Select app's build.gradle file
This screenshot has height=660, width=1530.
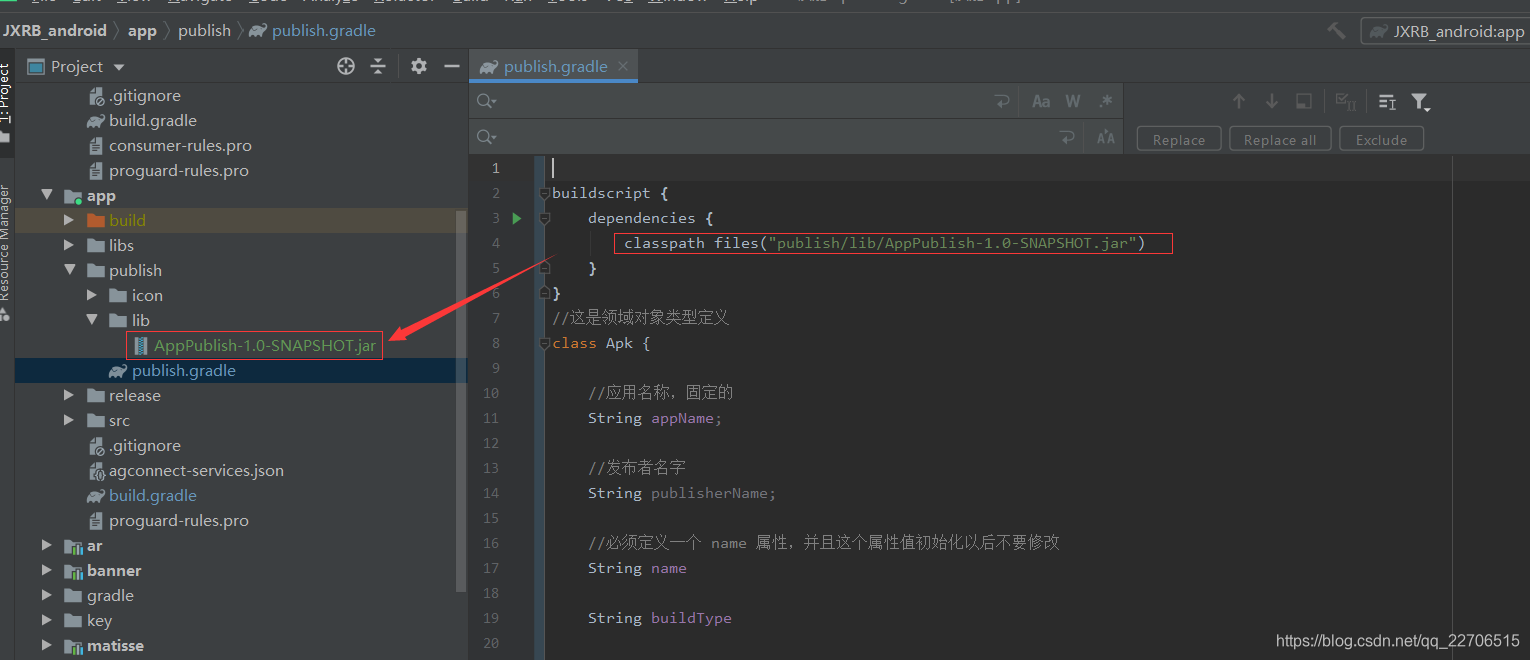tap(152, 495)
